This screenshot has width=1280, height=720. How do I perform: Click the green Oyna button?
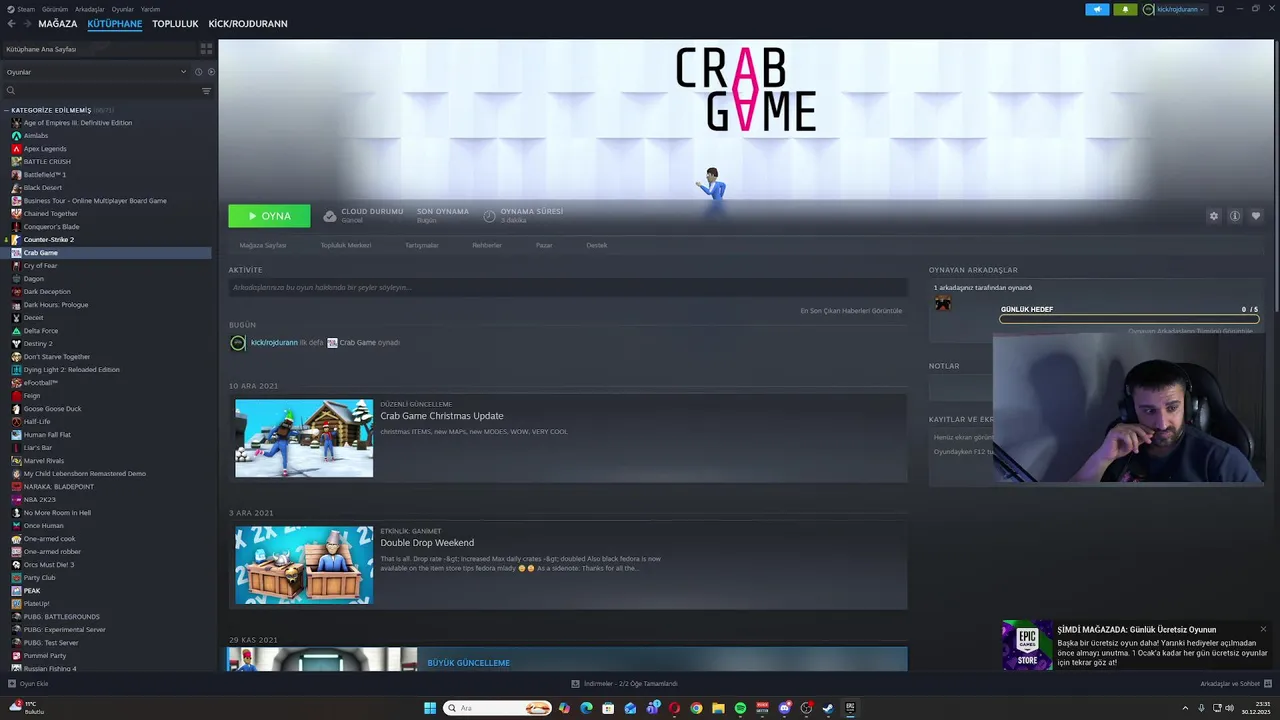click(269, 216)
